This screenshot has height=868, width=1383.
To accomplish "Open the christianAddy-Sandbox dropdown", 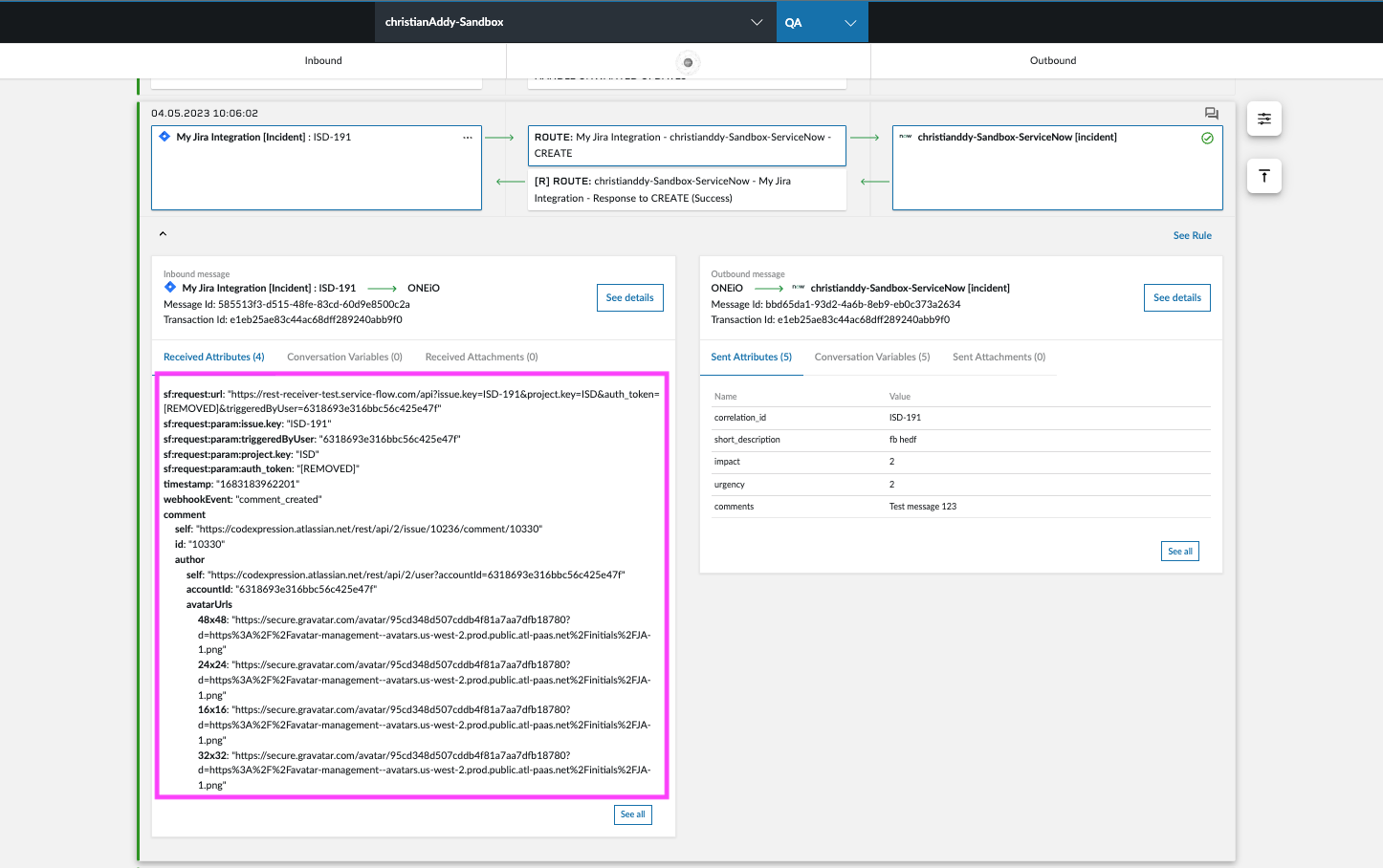I will pyautogui.click(x=575, y=22).
